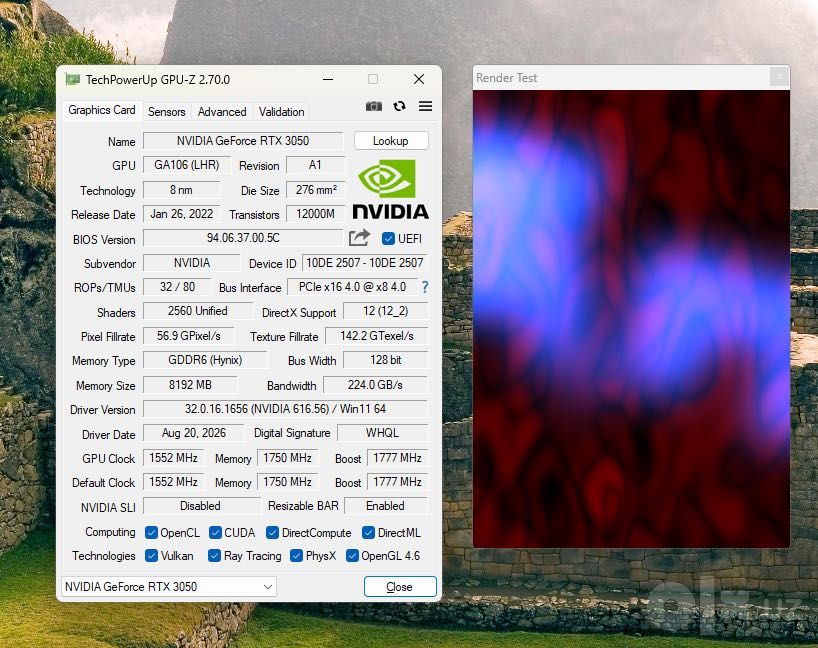Click the Close button
This screenshot has width=818, height=648.
click(x=400, y=586)
